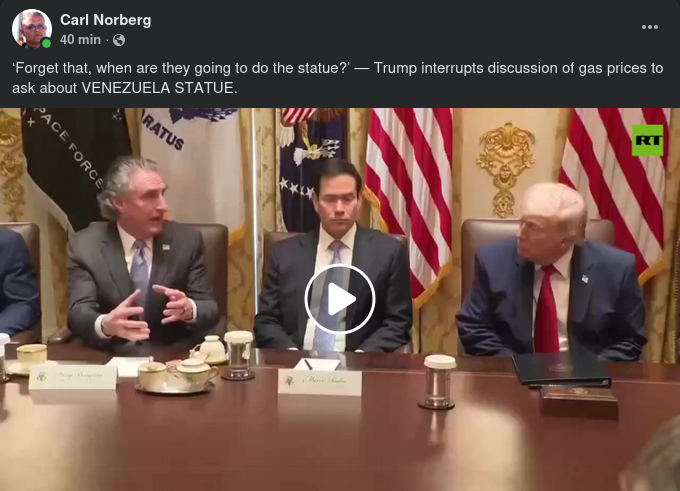The width and height of the screenshot is (680, 491).
Task: Open Carl Norberg's profile picture
Action: [32, 29]
